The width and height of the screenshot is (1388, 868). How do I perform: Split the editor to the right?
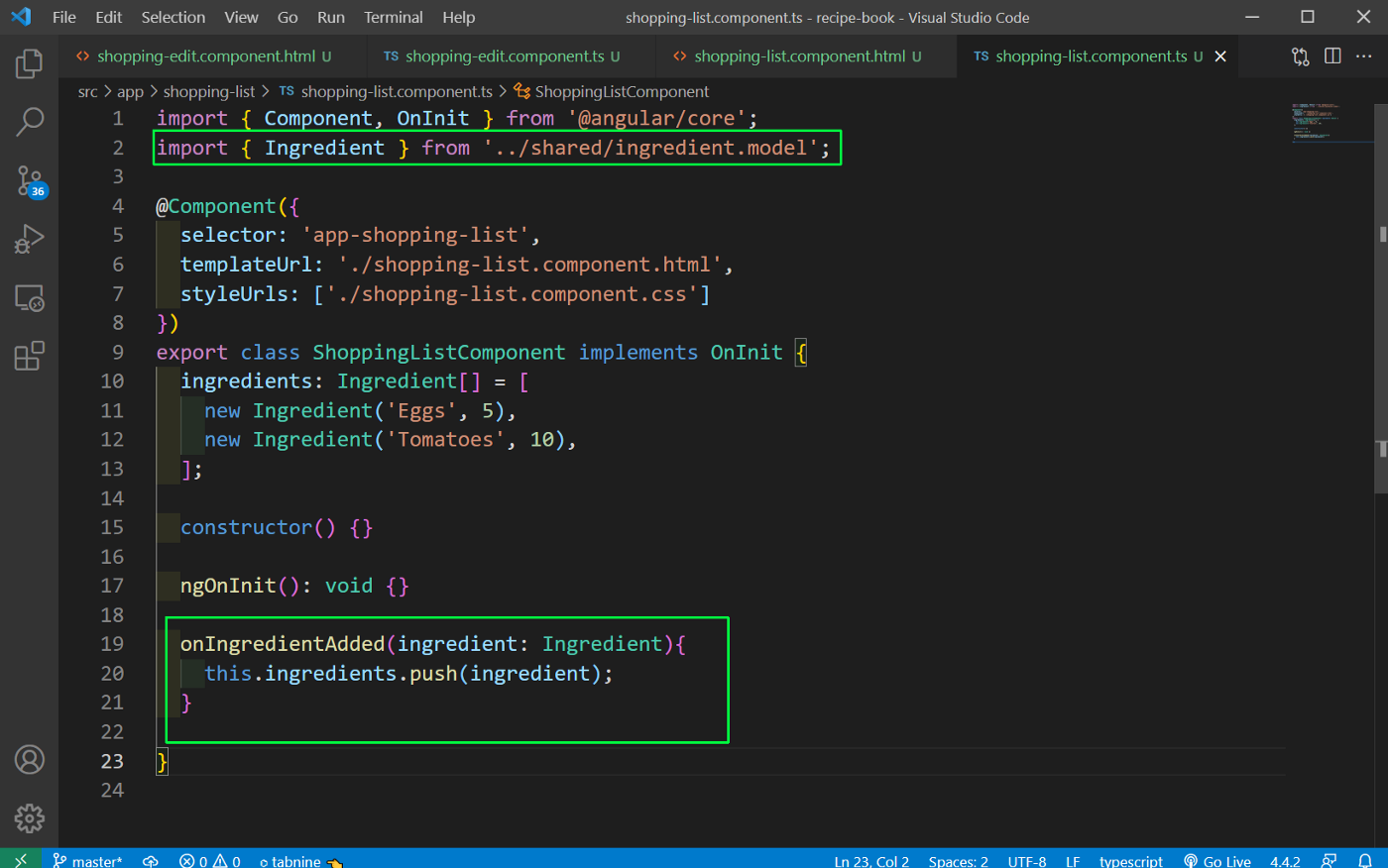click(x=1332, y=56)
